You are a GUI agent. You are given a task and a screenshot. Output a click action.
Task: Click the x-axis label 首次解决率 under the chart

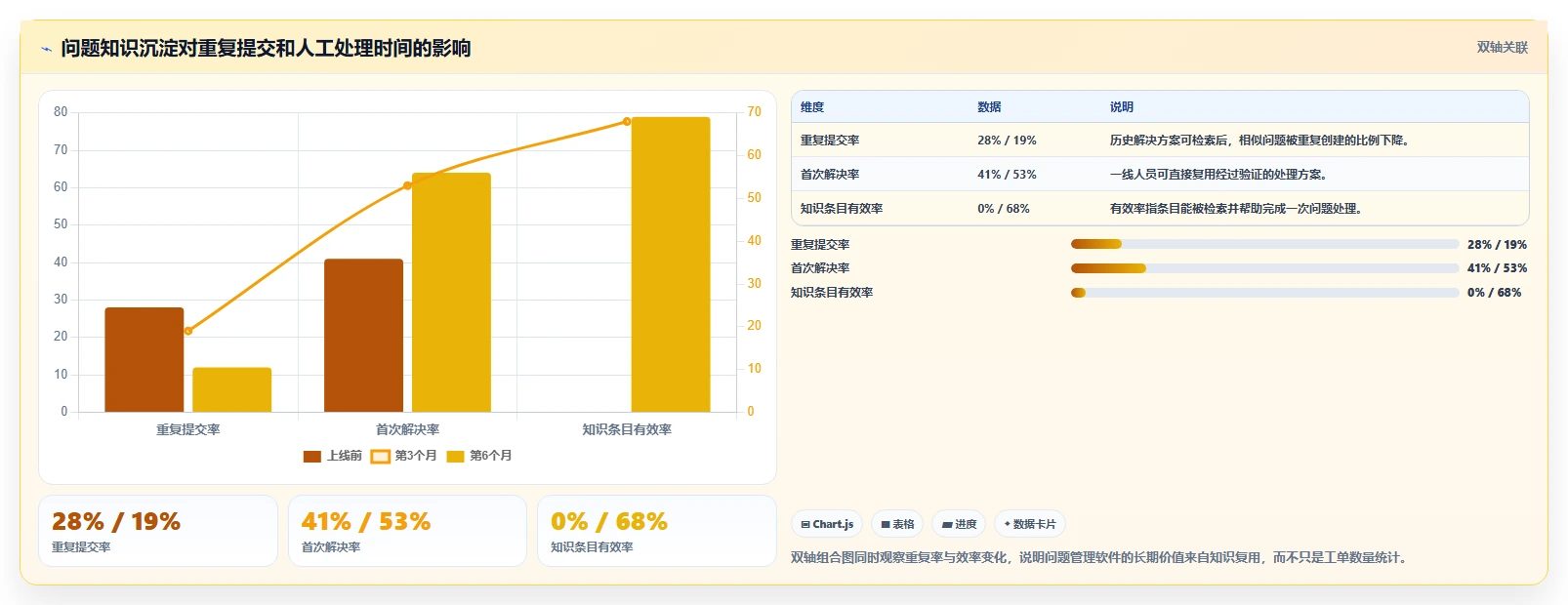(x=407, y=429)
